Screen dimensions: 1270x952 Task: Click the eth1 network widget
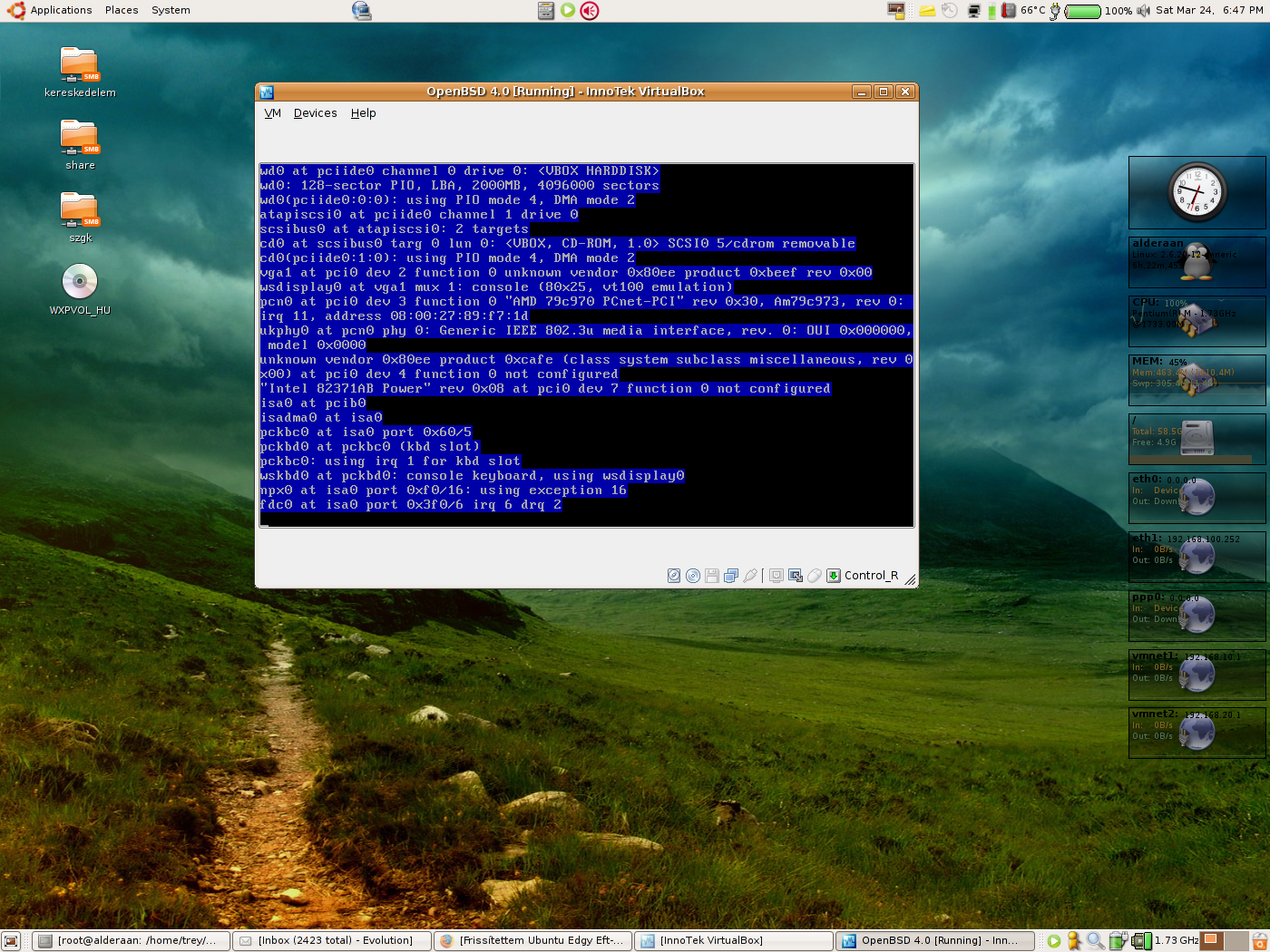point(1197,557)
